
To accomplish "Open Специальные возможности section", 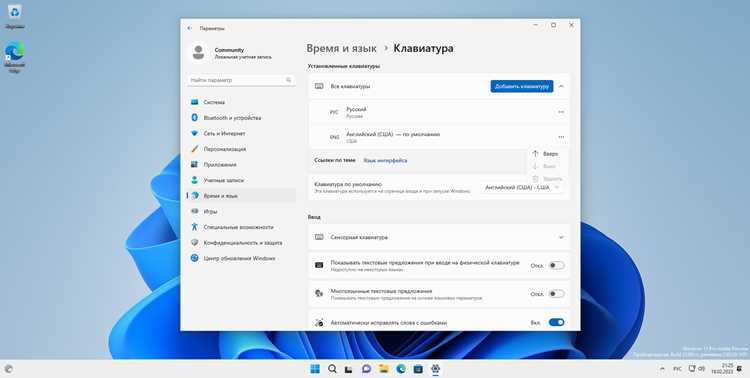I will point(241,227).
